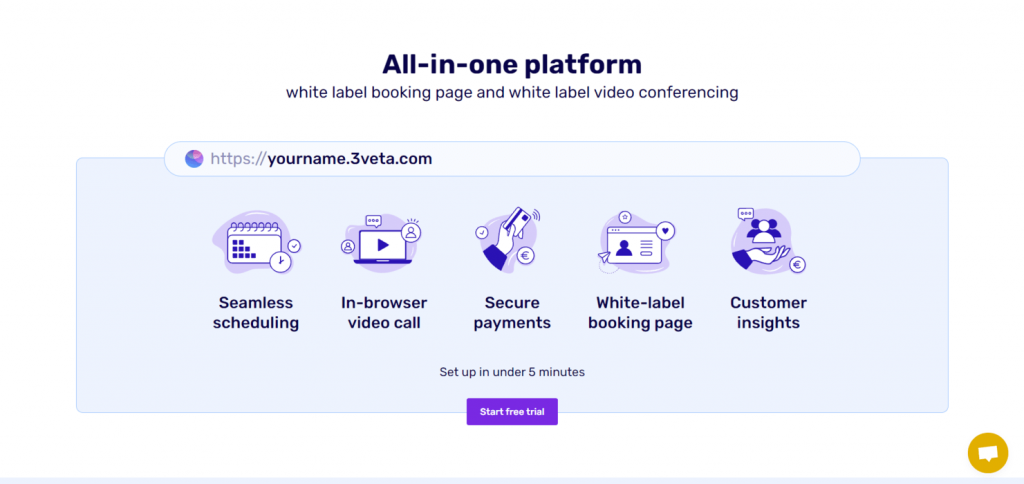This screenshot has height=484, width=1024.
Task: Select the Secure payments label
Action: click(512, 313)
